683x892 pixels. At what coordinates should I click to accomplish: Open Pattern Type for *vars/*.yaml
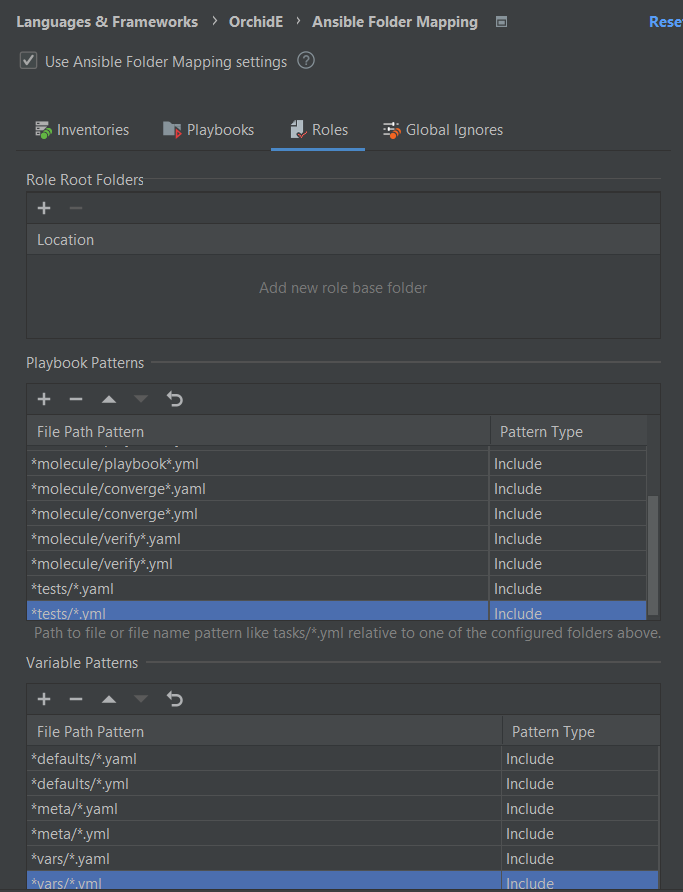[580, 859]
